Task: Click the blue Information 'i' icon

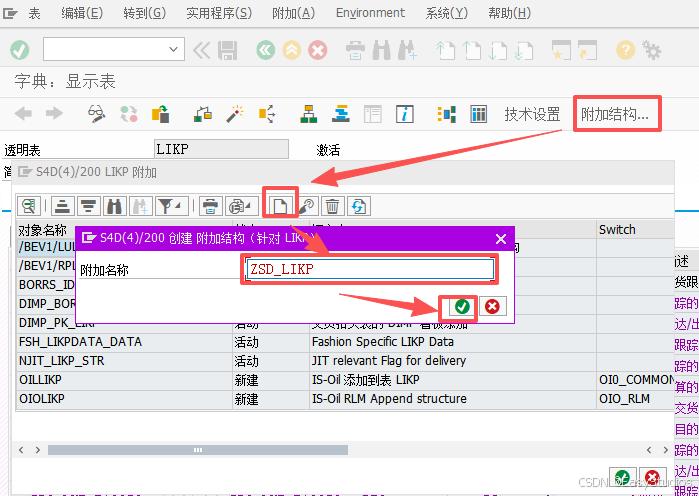Action: pyautogui.click(x=405, y=114)
